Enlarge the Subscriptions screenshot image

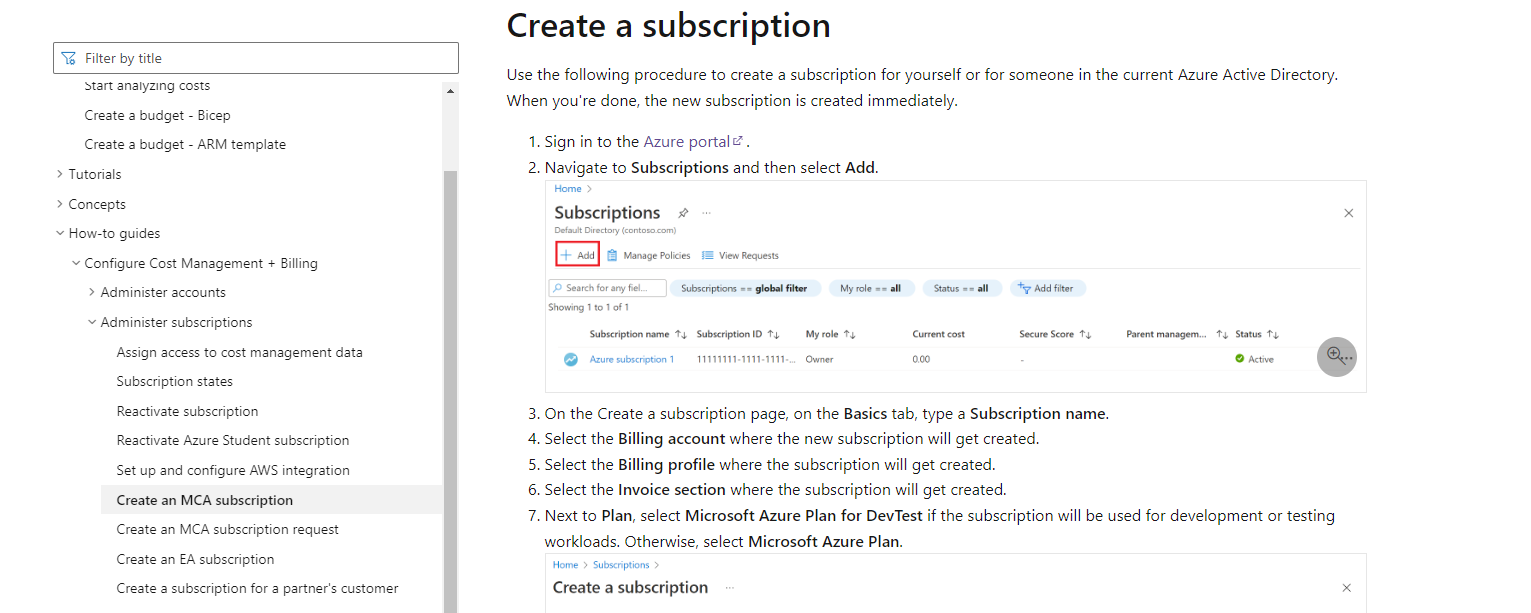coord(956,286)
